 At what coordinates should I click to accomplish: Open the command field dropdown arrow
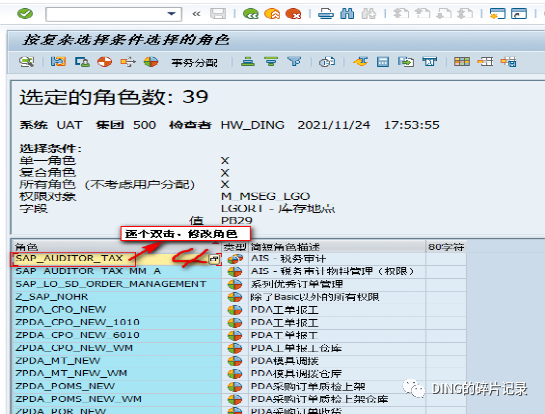[171, 14]
